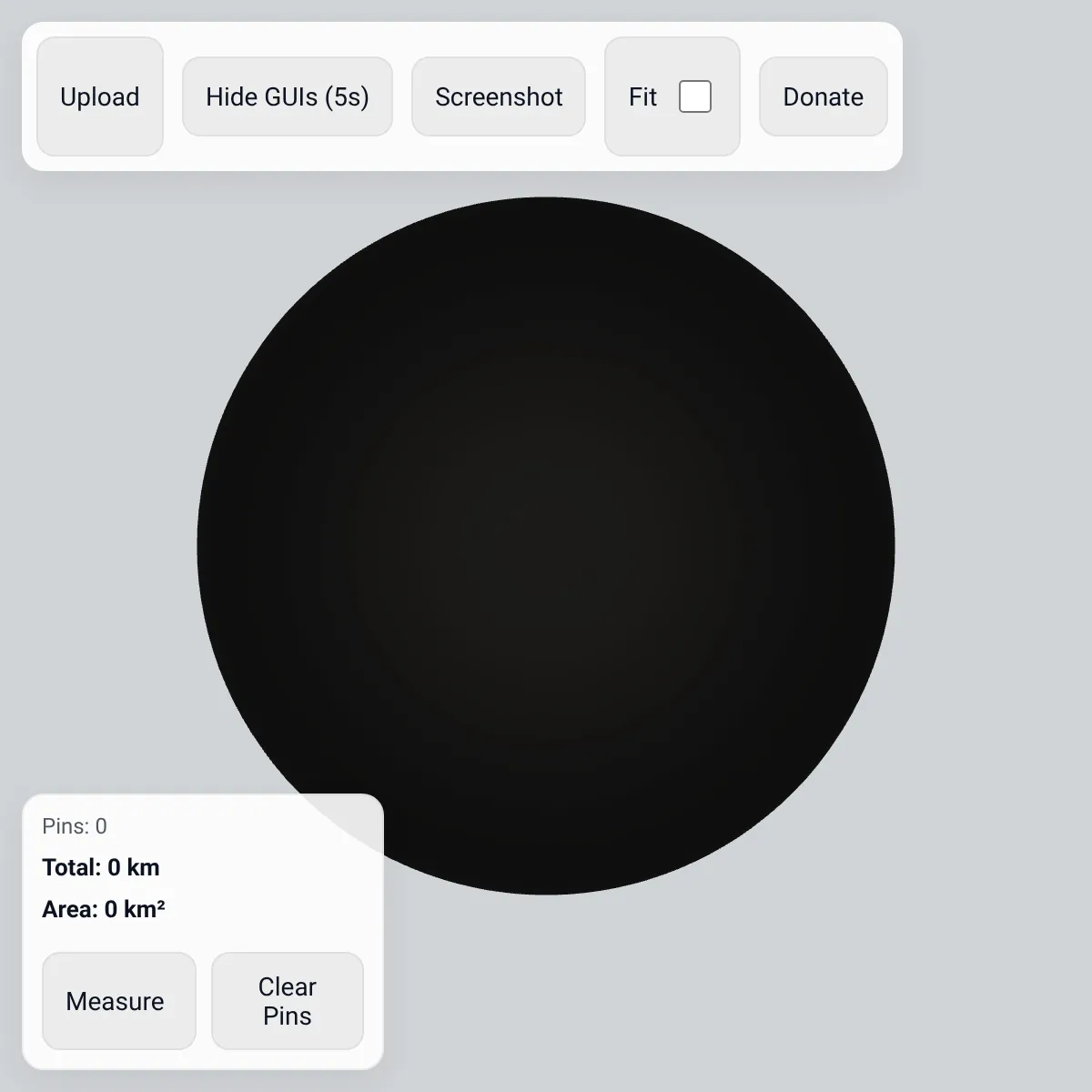Click Measure in the pins panel
The width and height of the screenshot is (1092, 1092).
(x=119, y=1001)
